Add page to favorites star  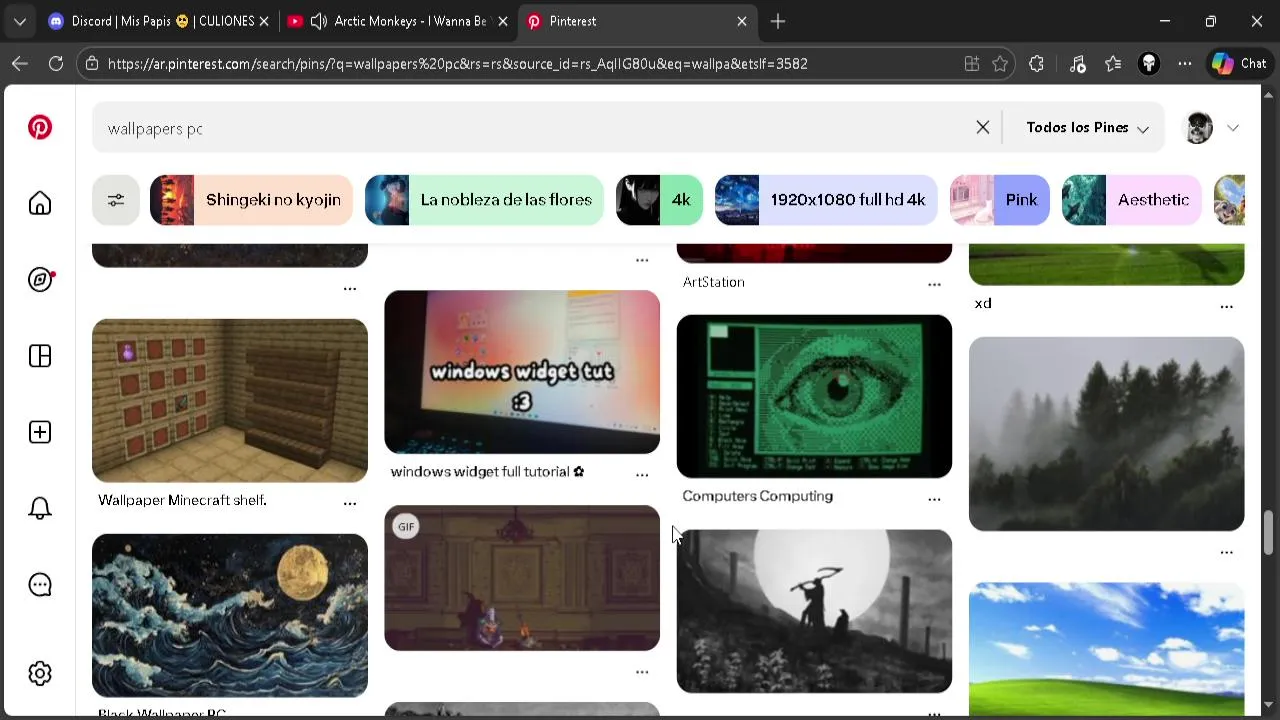[1000, 63]
